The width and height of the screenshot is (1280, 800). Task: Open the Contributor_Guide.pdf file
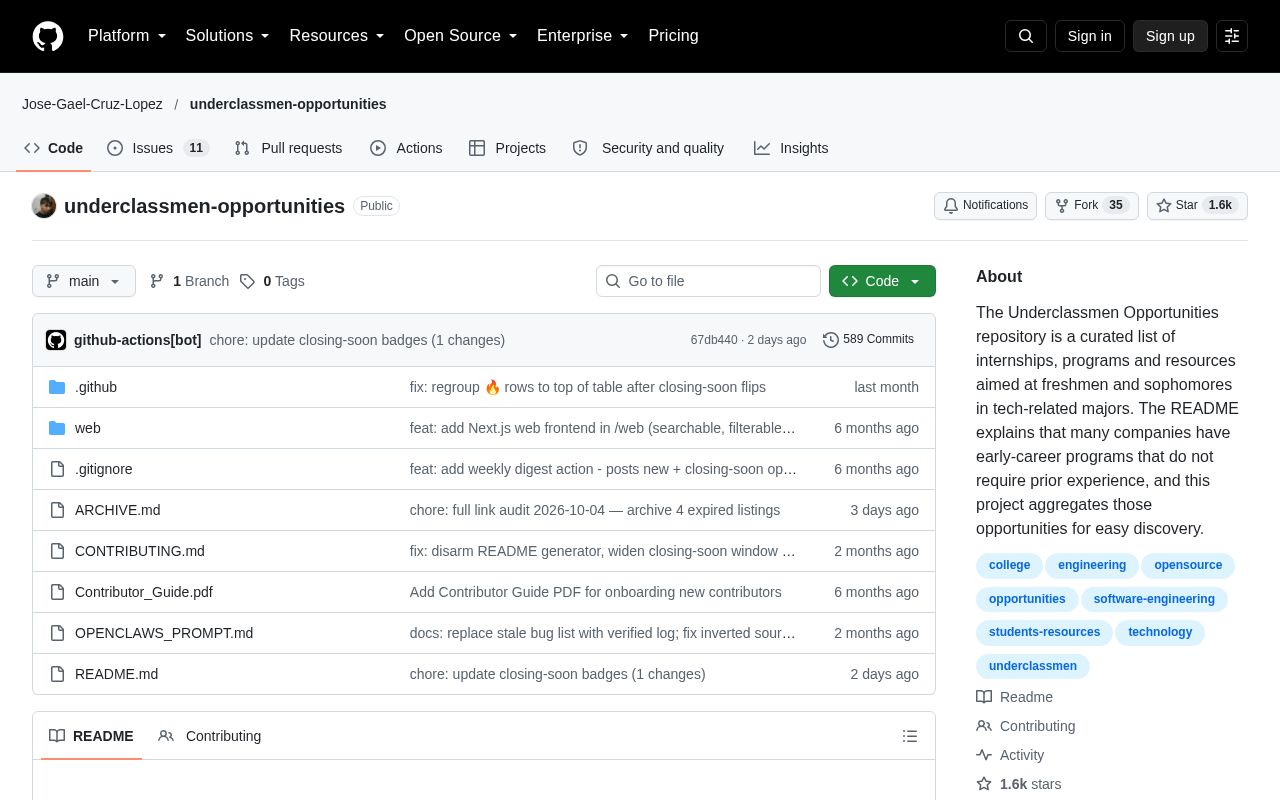pos(143,592)
